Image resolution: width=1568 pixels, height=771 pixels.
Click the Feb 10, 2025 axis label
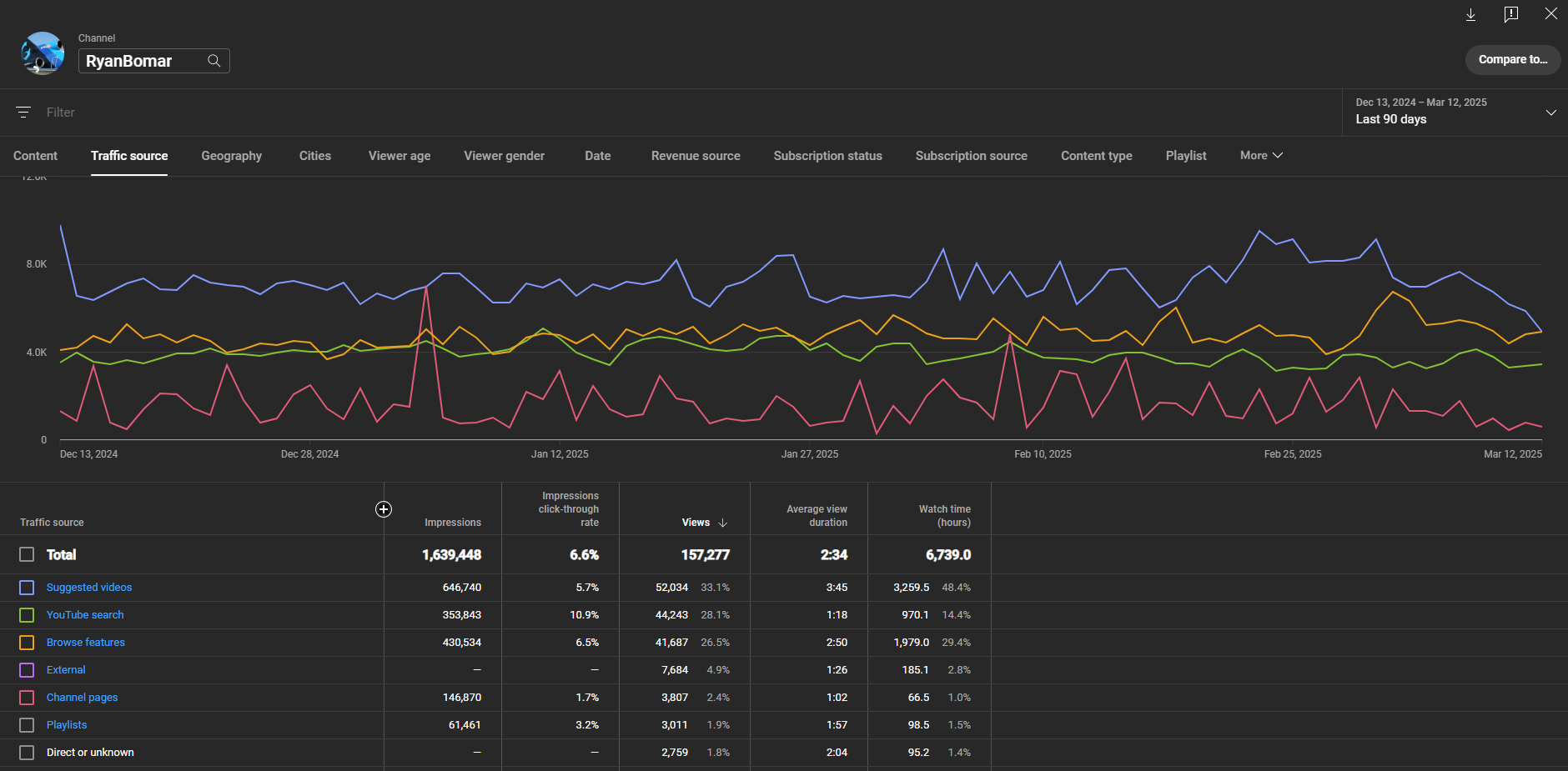click(x=1043, y=454)
